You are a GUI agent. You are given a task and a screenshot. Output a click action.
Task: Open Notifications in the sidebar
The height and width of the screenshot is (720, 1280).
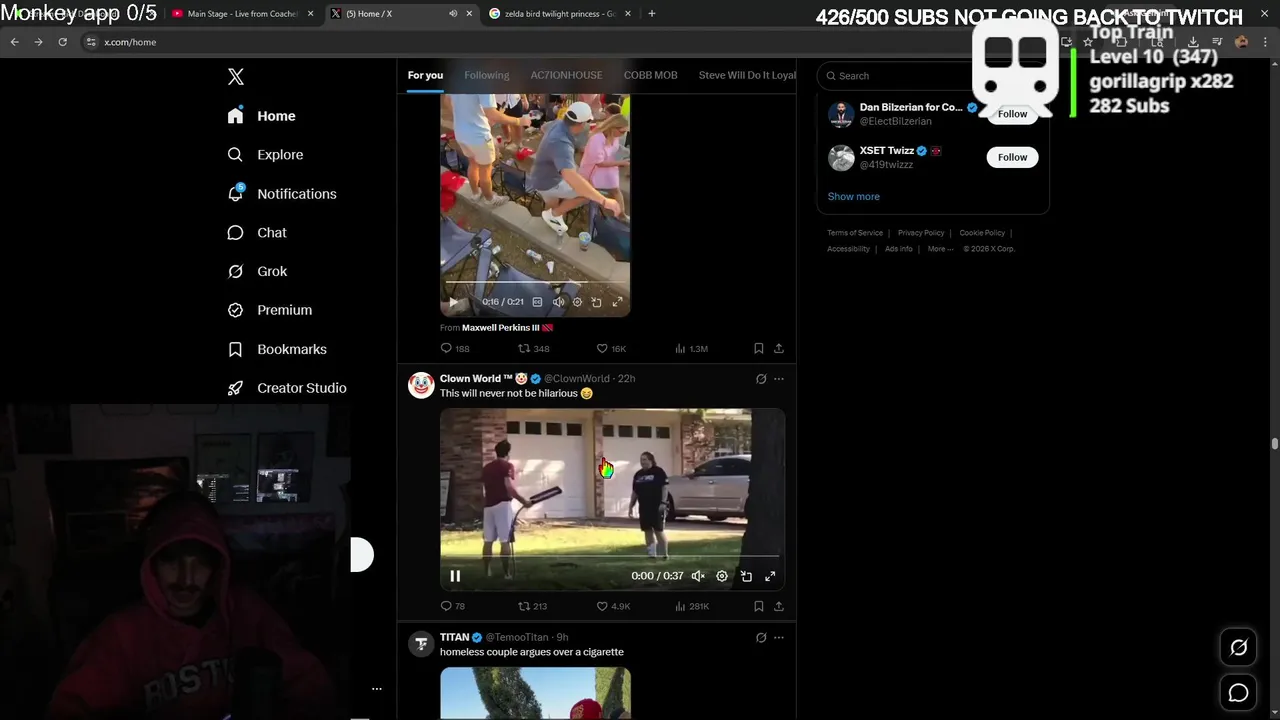[281, 194]
